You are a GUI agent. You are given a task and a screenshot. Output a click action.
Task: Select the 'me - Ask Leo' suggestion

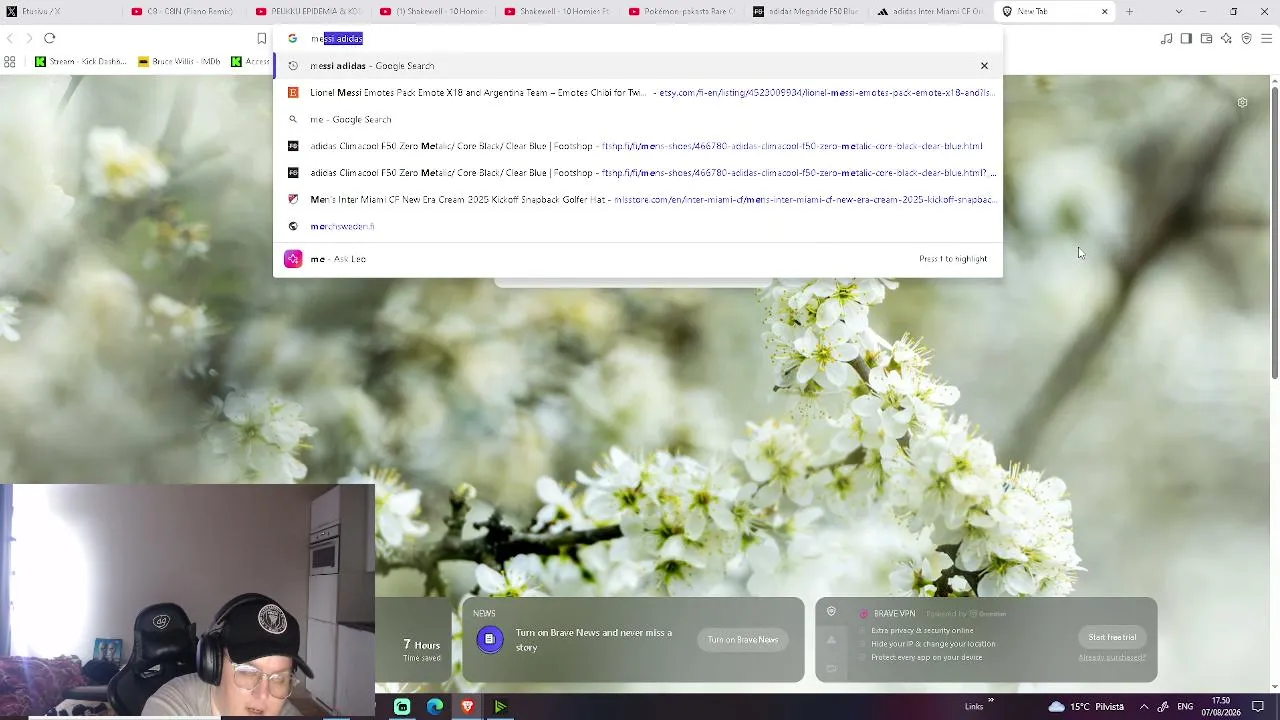pos(637,259)
